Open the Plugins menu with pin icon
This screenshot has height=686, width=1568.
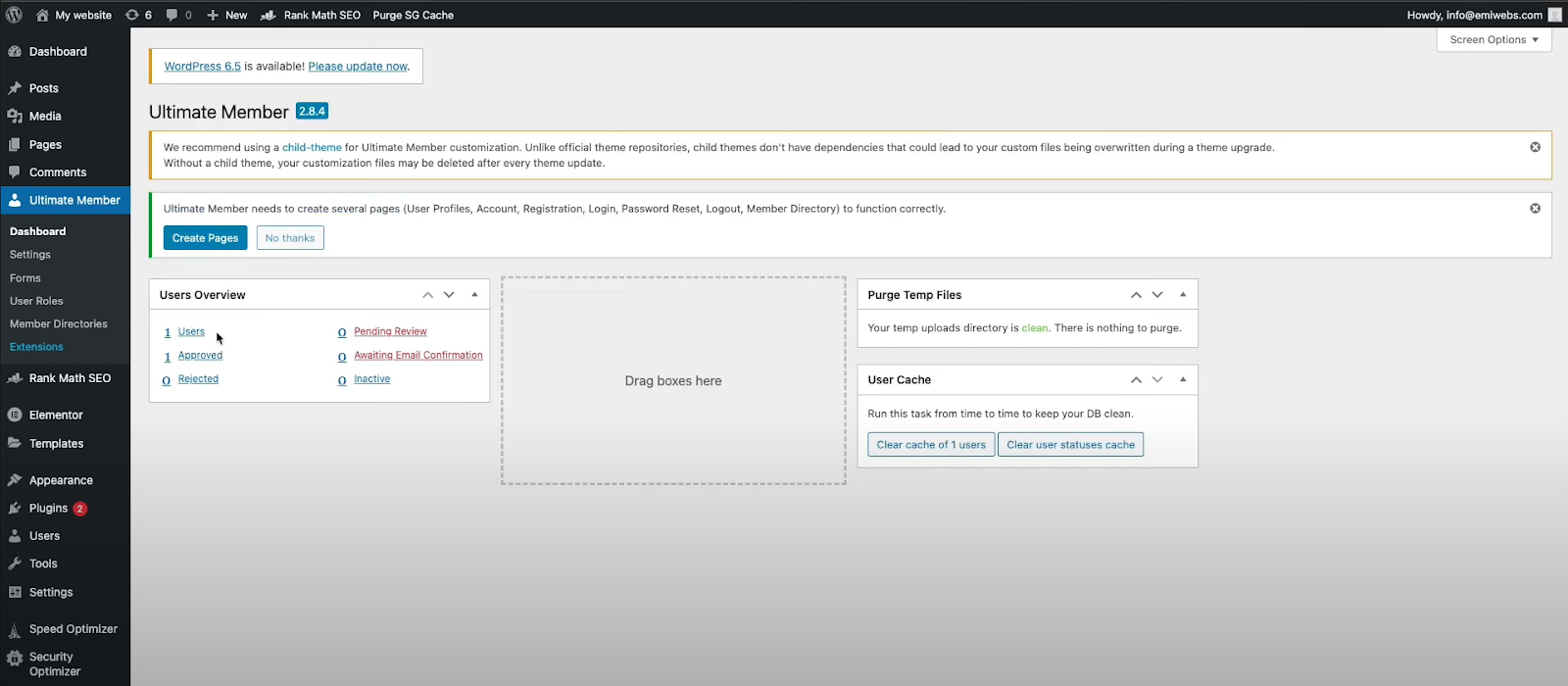click(48, 508)
